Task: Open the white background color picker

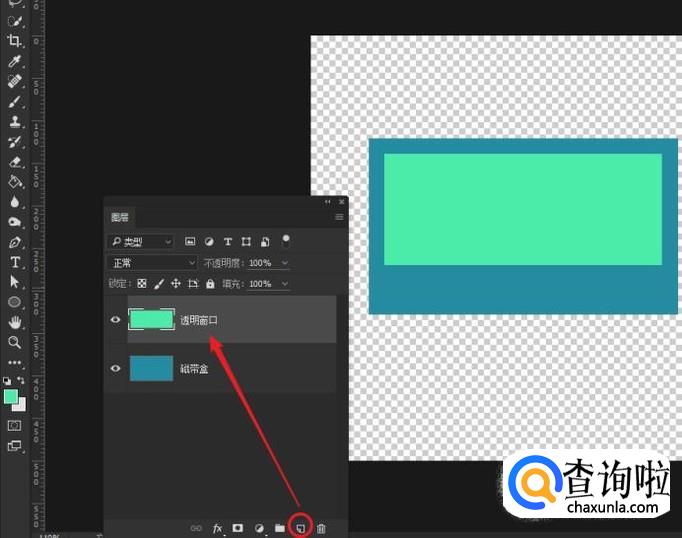Action: click(x=20, y=406)
